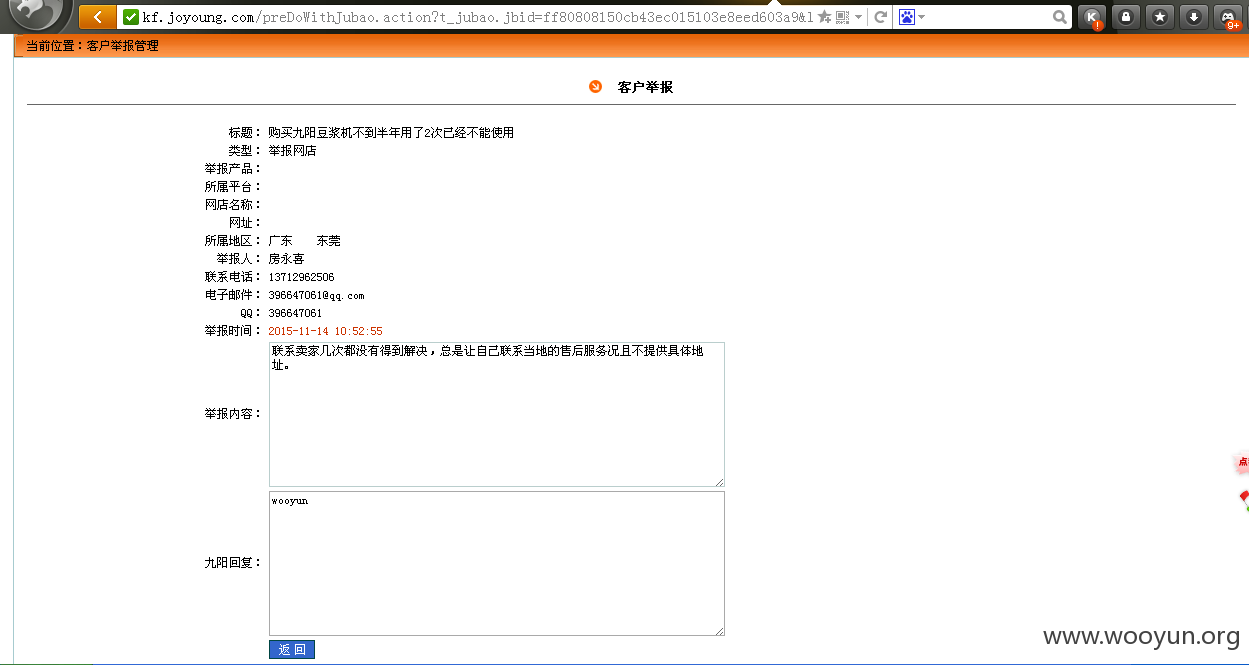Click the region value 广东
This screenshot has height=665, width=1249.
280,241
